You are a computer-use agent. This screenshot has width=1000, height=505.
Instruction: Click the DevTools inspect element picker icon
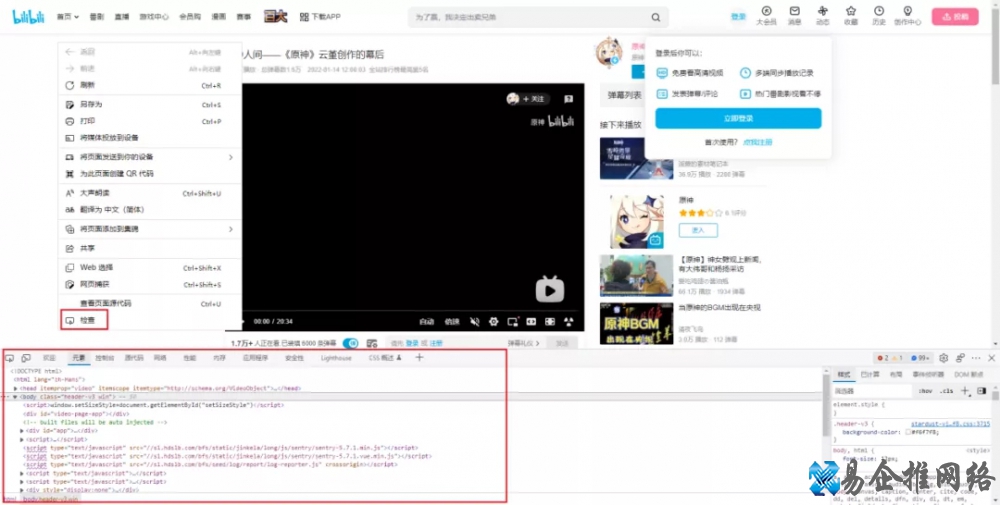coord(10,358)
